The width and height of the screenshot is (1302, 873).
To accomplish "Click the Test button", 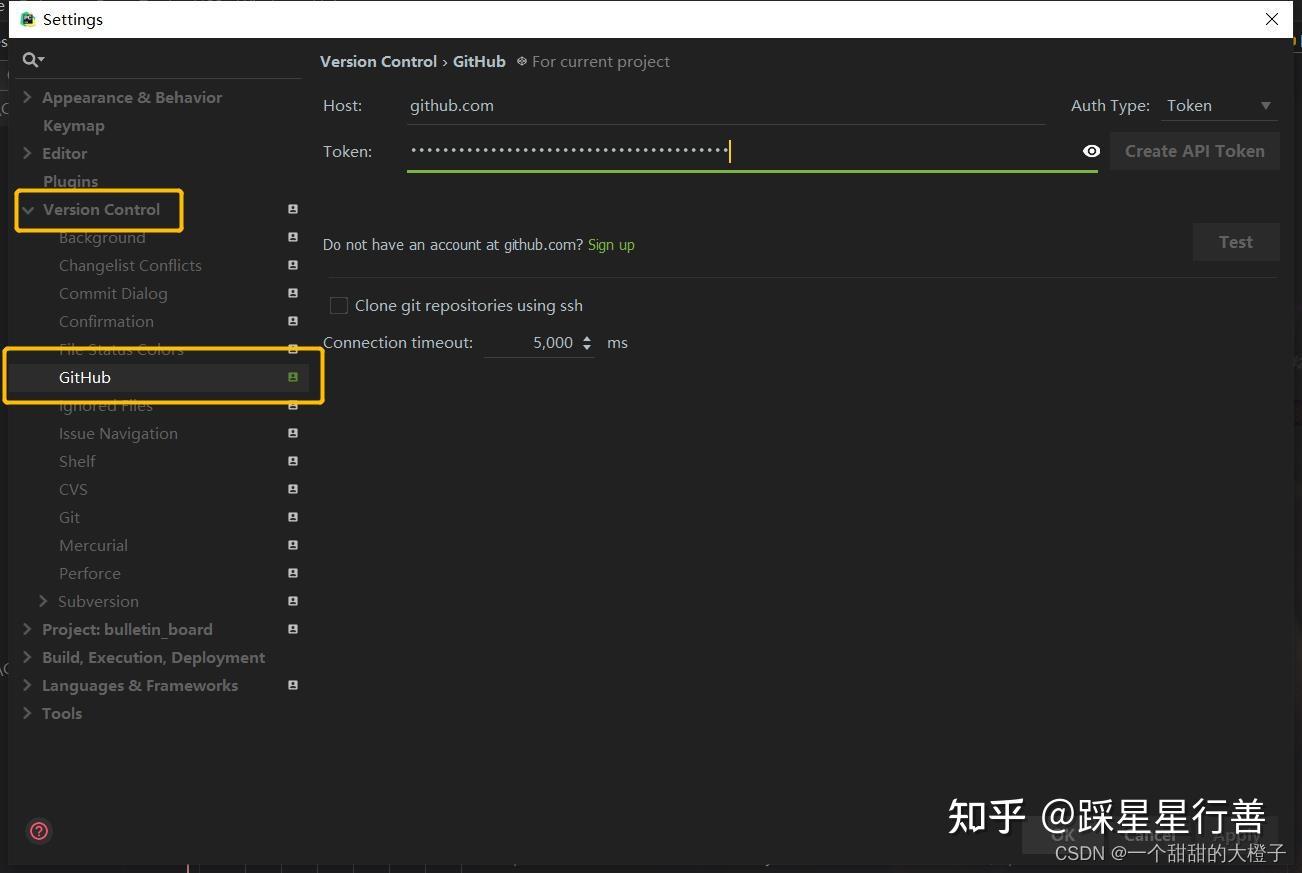I will point(1235,241).
